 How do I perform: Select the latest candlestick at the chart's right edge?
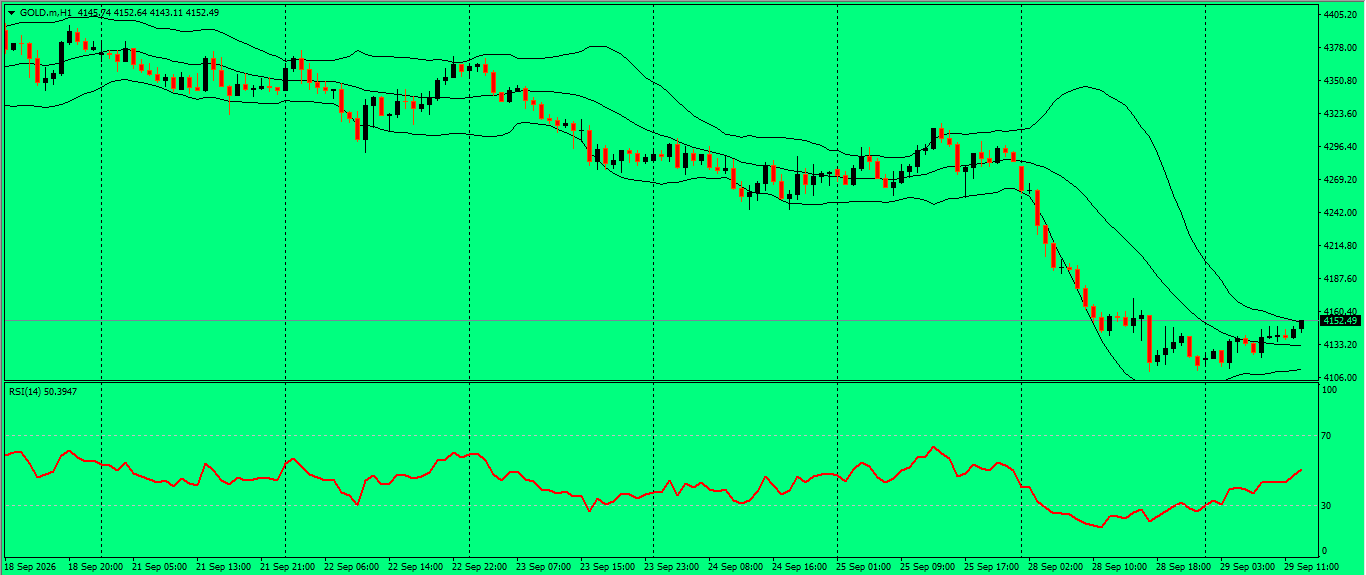coord(1302,324)
